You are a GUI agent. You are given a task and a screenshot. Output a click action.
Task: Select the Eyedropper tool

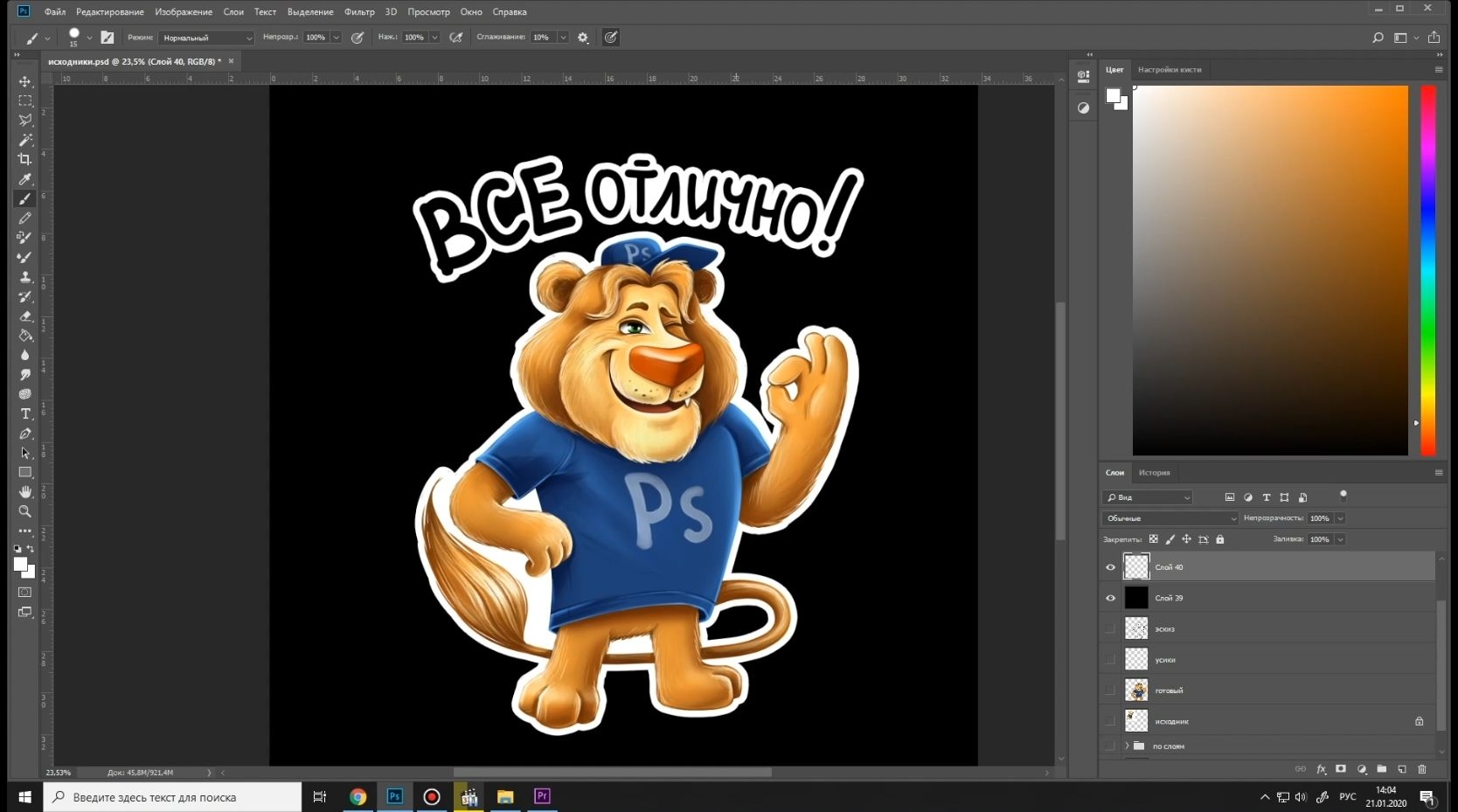point(24,179)
